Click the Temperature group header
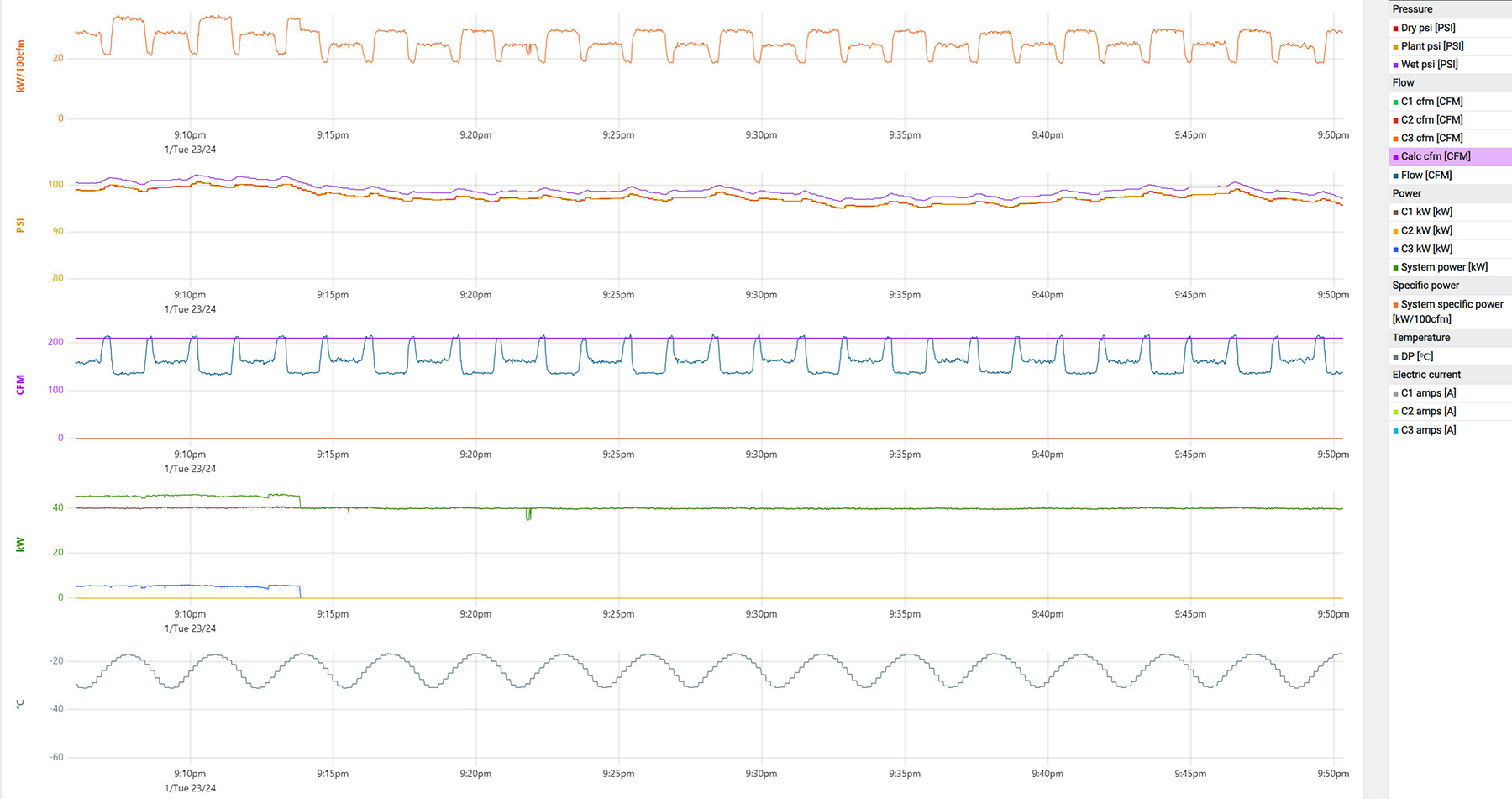 [1450, 338]
